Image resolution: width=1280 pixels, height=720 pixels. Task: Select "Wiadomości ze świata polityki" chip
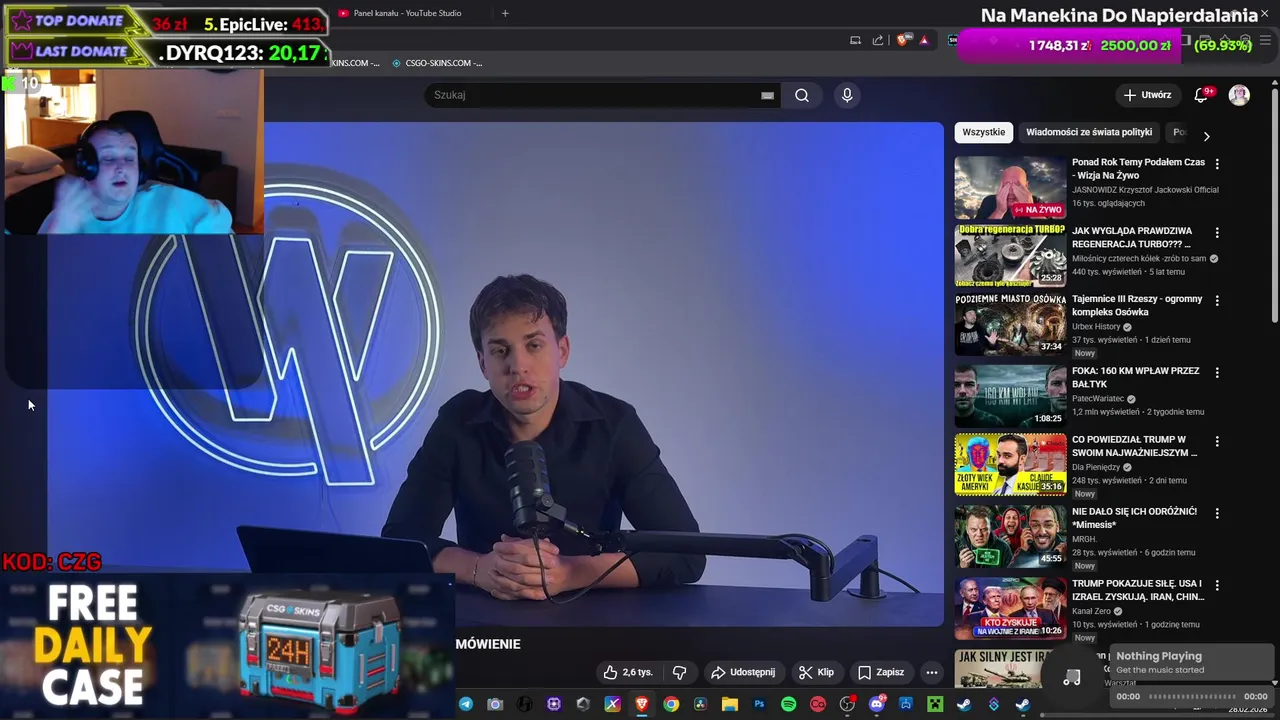1089,132
